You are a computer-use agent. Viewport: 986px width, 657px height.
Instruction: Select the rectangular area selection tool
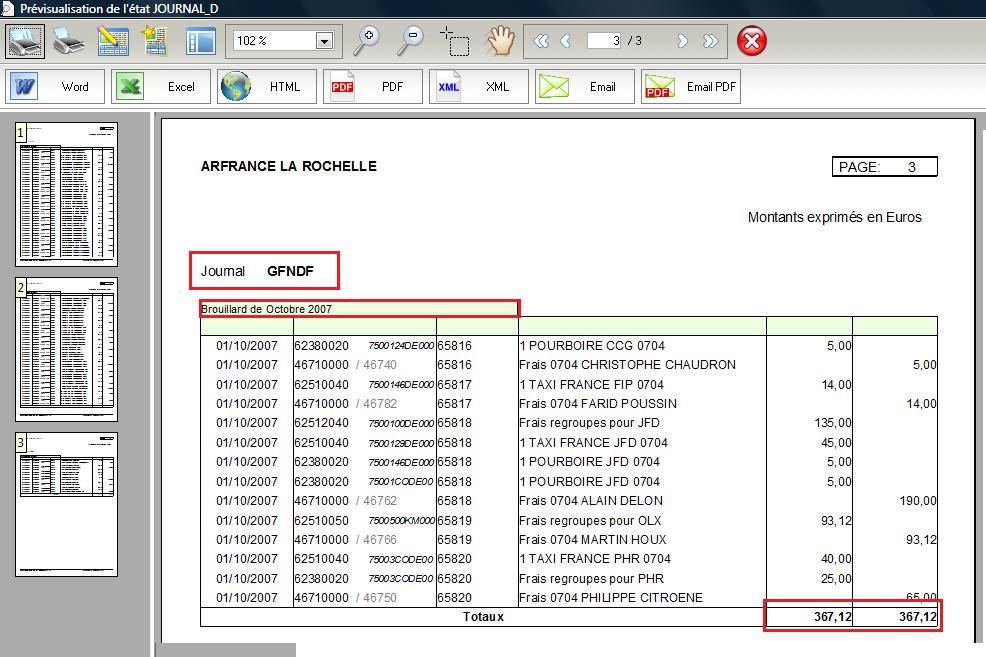coord(455,41)
